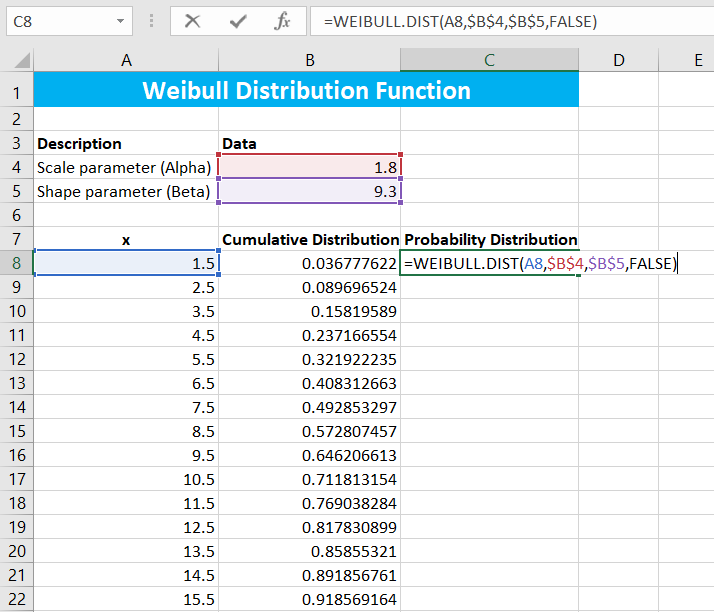Select column A header
The width and height of the screenshot is (714, 612).
coord(126,61)
